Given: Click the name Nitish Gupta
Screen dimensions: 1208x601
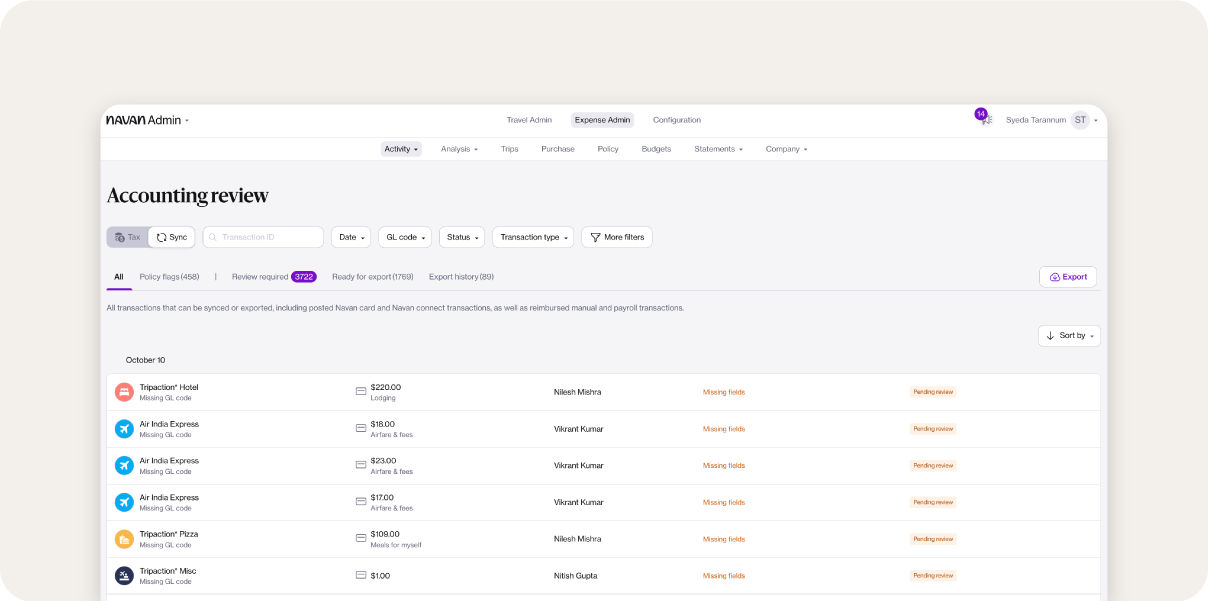Looking at the screenshot, I should tap(577, 576).
